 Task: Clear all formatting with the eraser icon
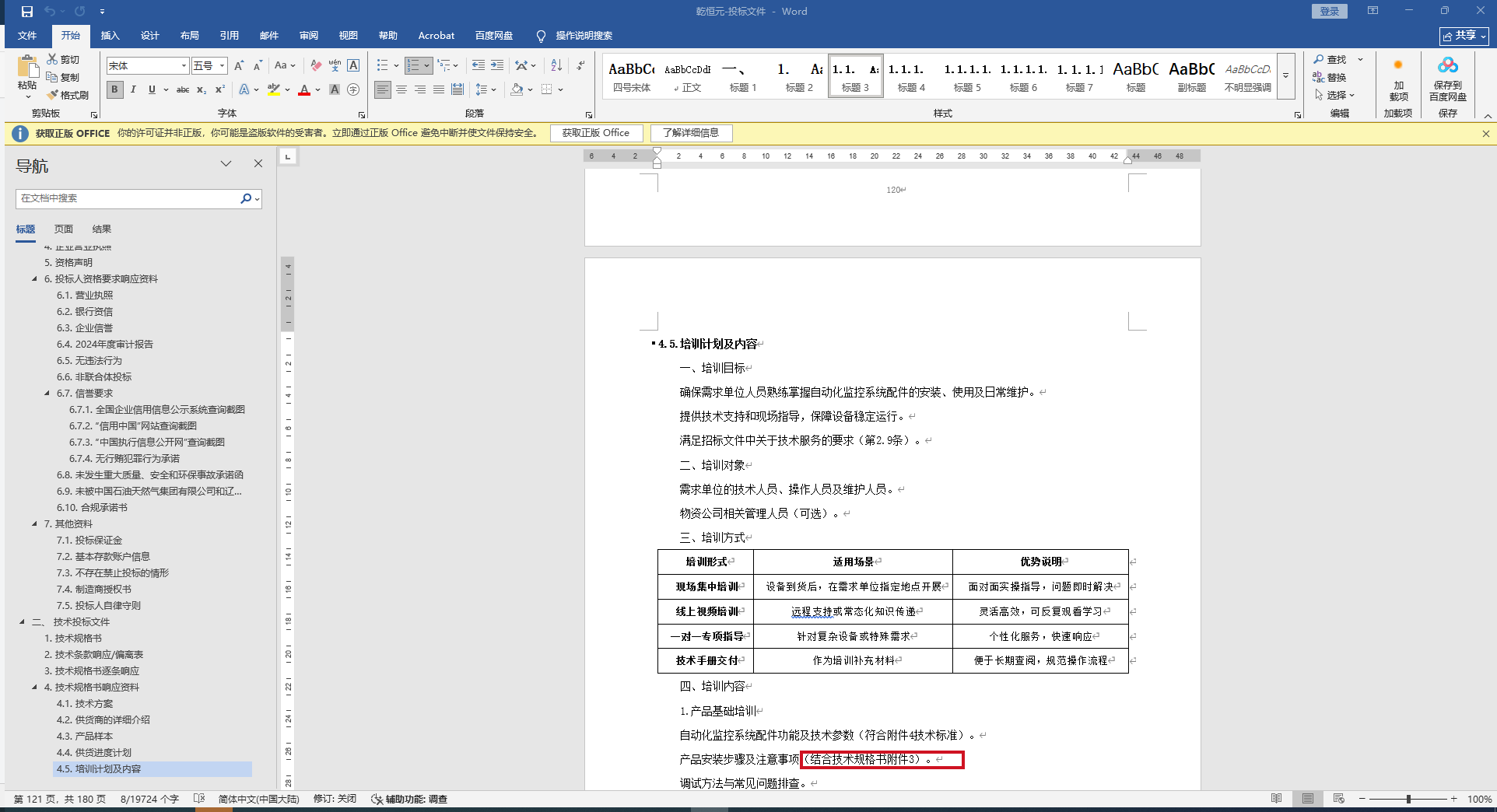[x=316, y=66]
